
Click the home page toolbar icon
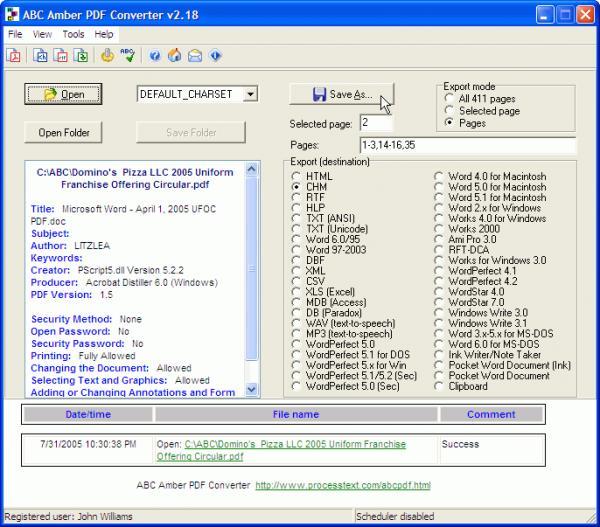click(175, 56)
